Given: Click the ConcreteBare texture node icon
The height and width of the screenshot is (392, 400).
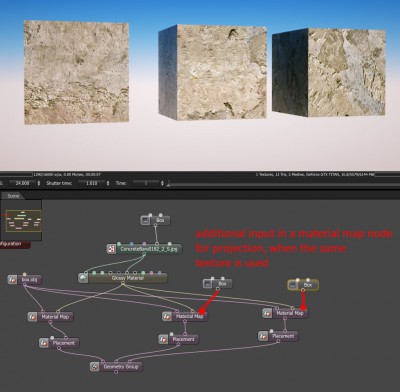Looking at the screenshot, I should pos(111,249).
